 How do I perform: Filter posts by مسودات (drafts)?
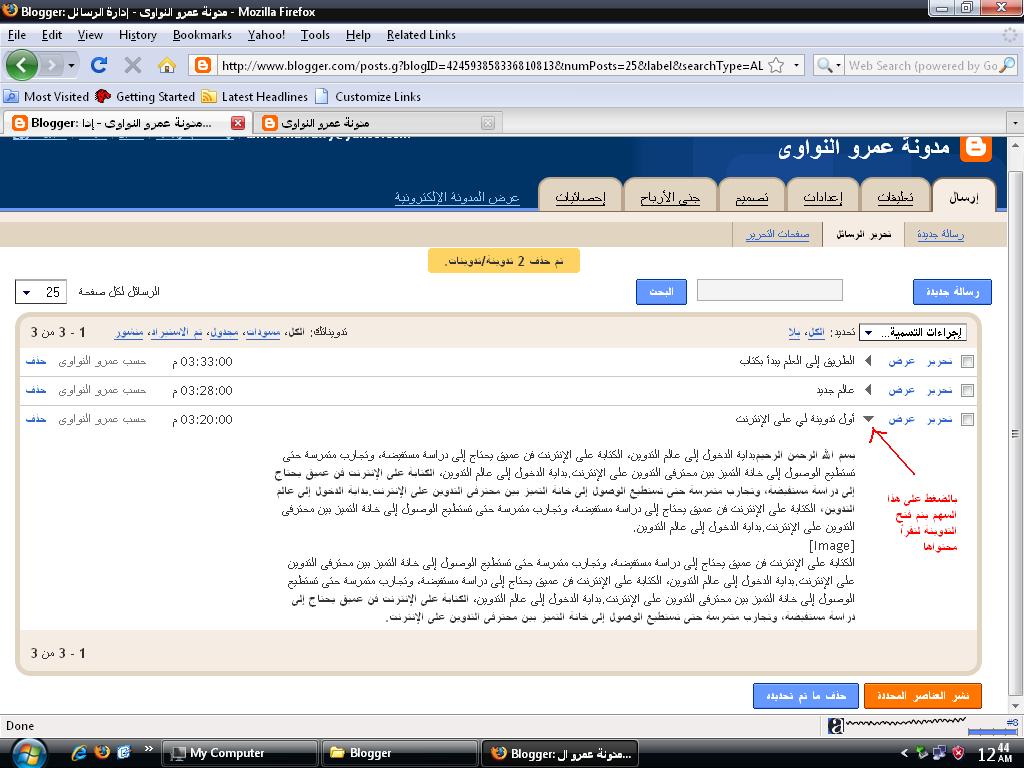tap(263, 332)
